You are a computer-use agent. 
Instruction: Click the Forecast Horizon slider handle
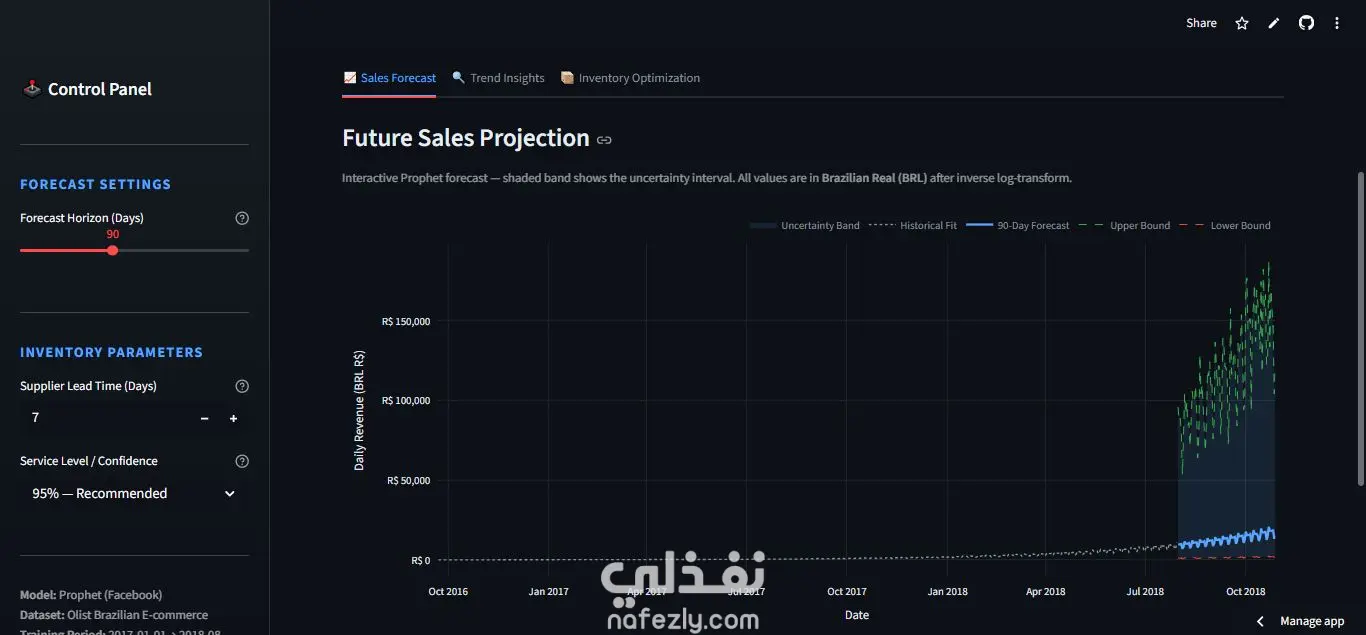[112, 250]
